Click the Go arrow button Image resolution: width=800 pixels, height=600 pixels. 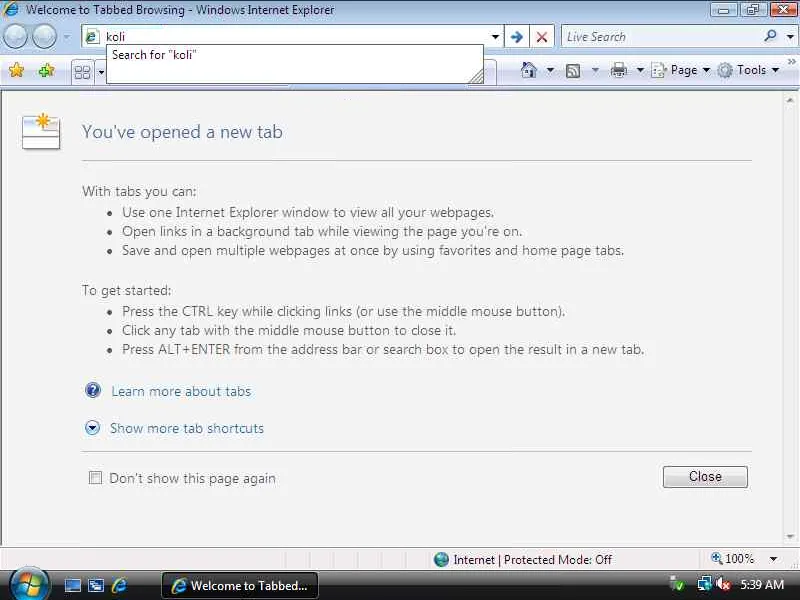coord(516,37)
